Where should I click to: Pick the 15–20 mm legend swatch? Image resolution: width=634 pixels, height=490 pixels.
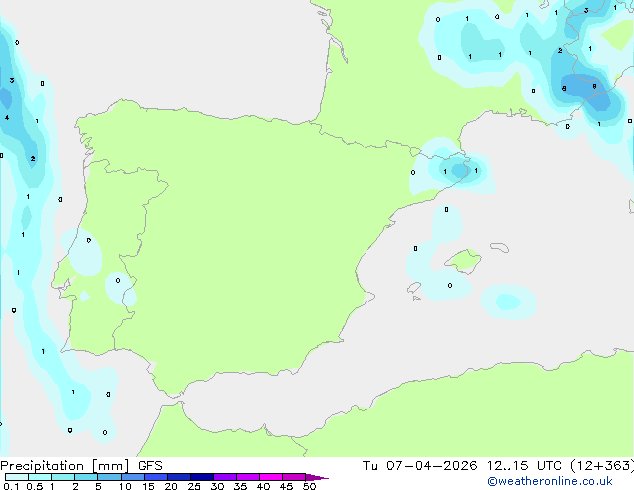pyautogui.click(x=156, y=477)
